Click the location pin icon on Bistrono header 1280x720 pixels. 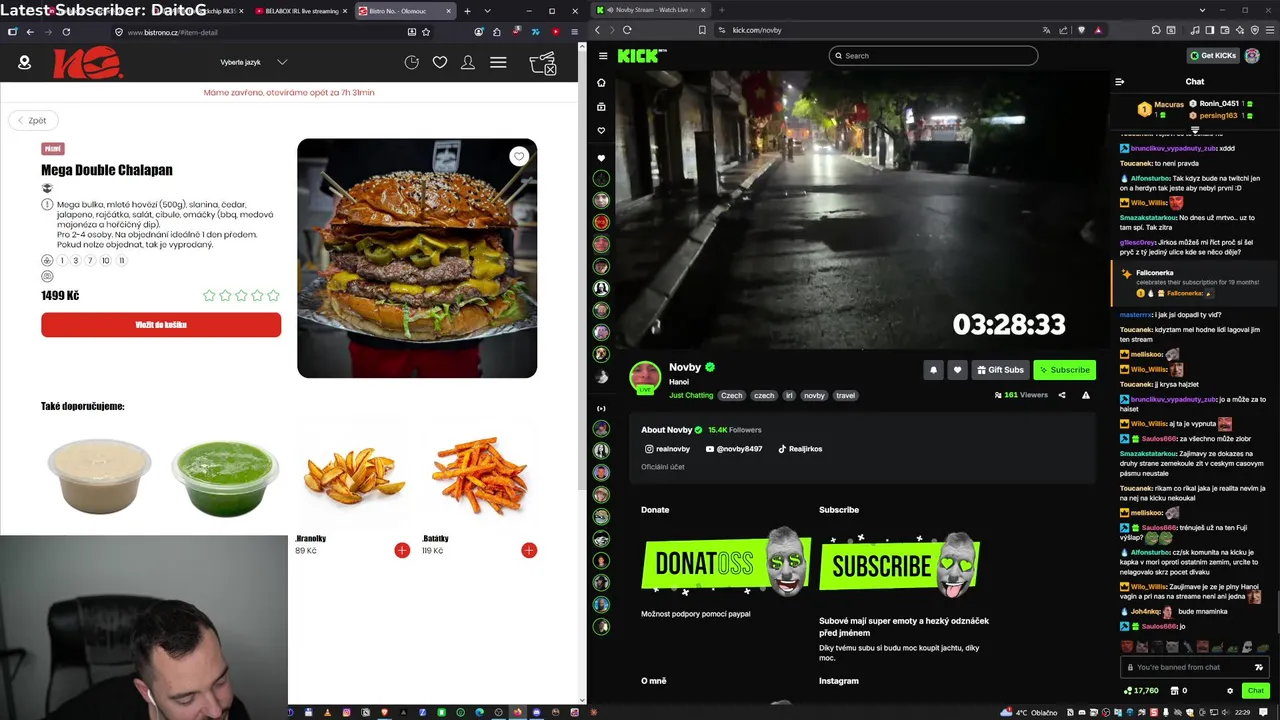pos(25,62)
